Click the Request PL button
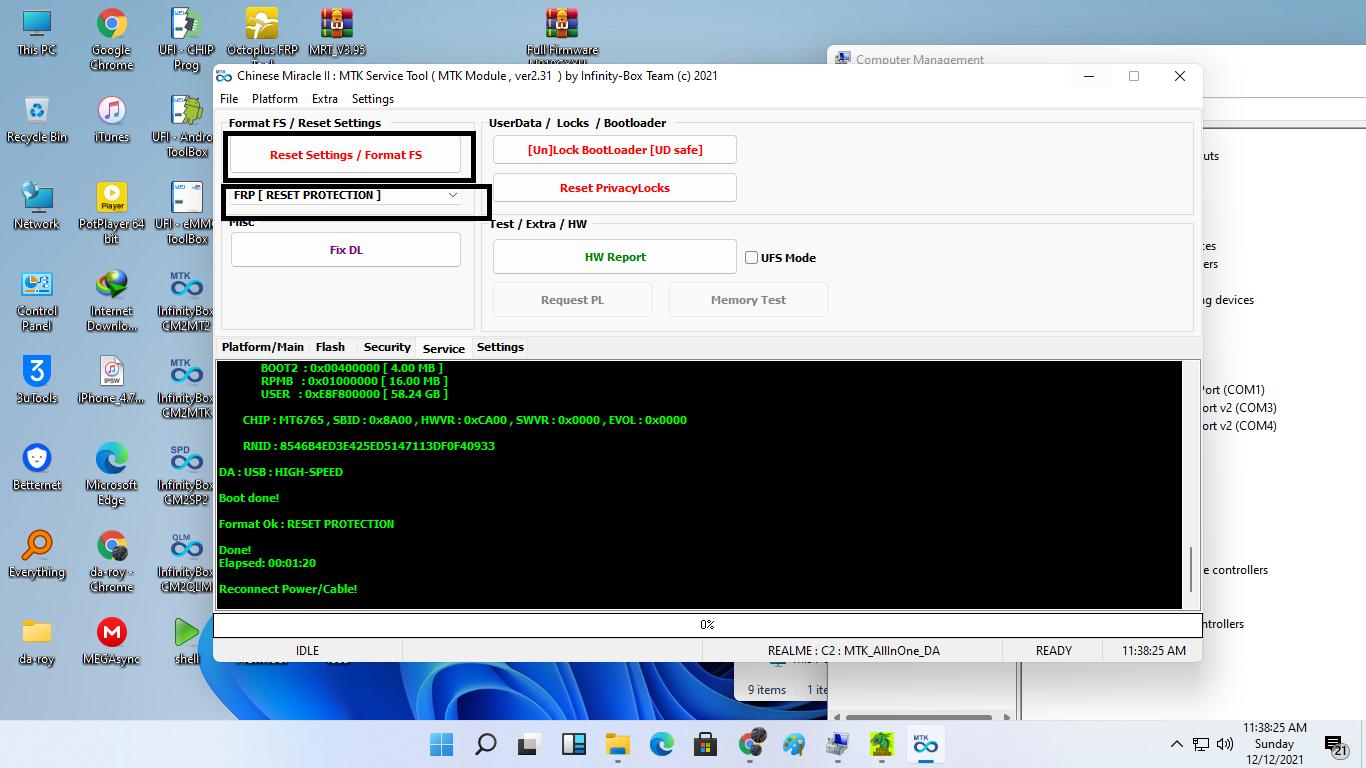Viewport: 1366px width, 768px height. pos(572,300)
